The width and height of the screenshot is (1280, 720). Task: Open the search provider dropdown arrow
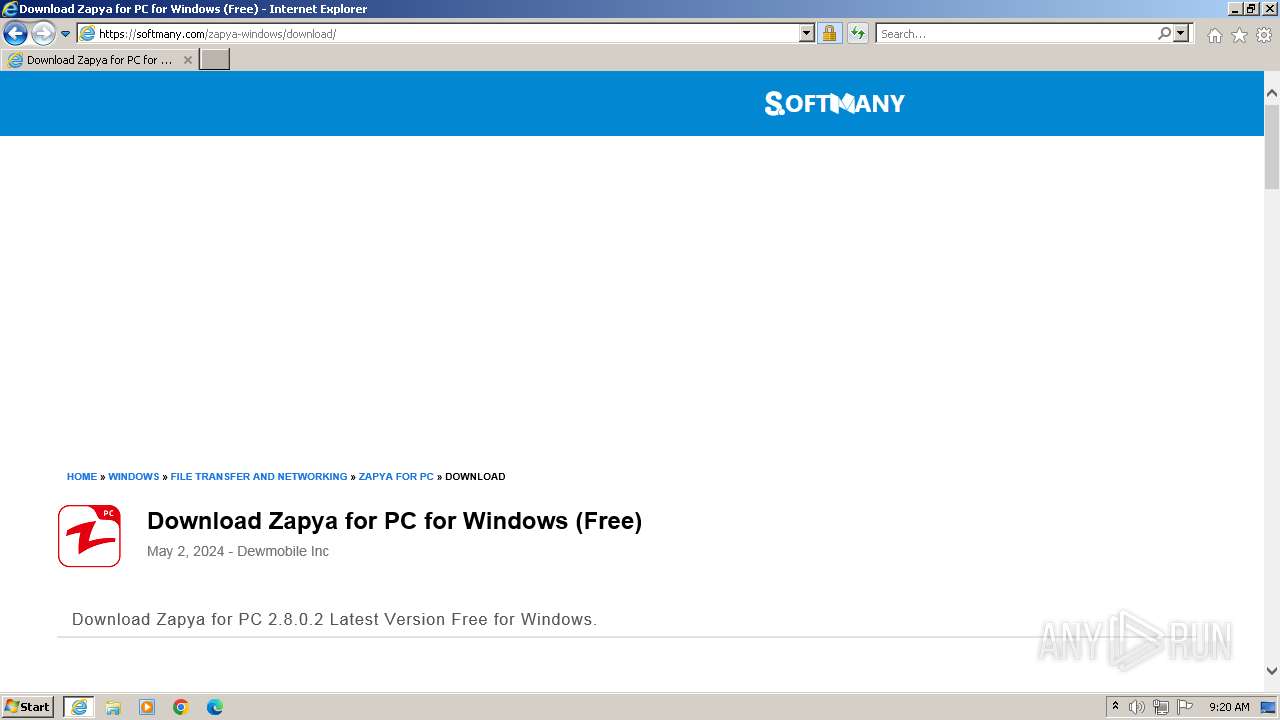point(1181,33)
